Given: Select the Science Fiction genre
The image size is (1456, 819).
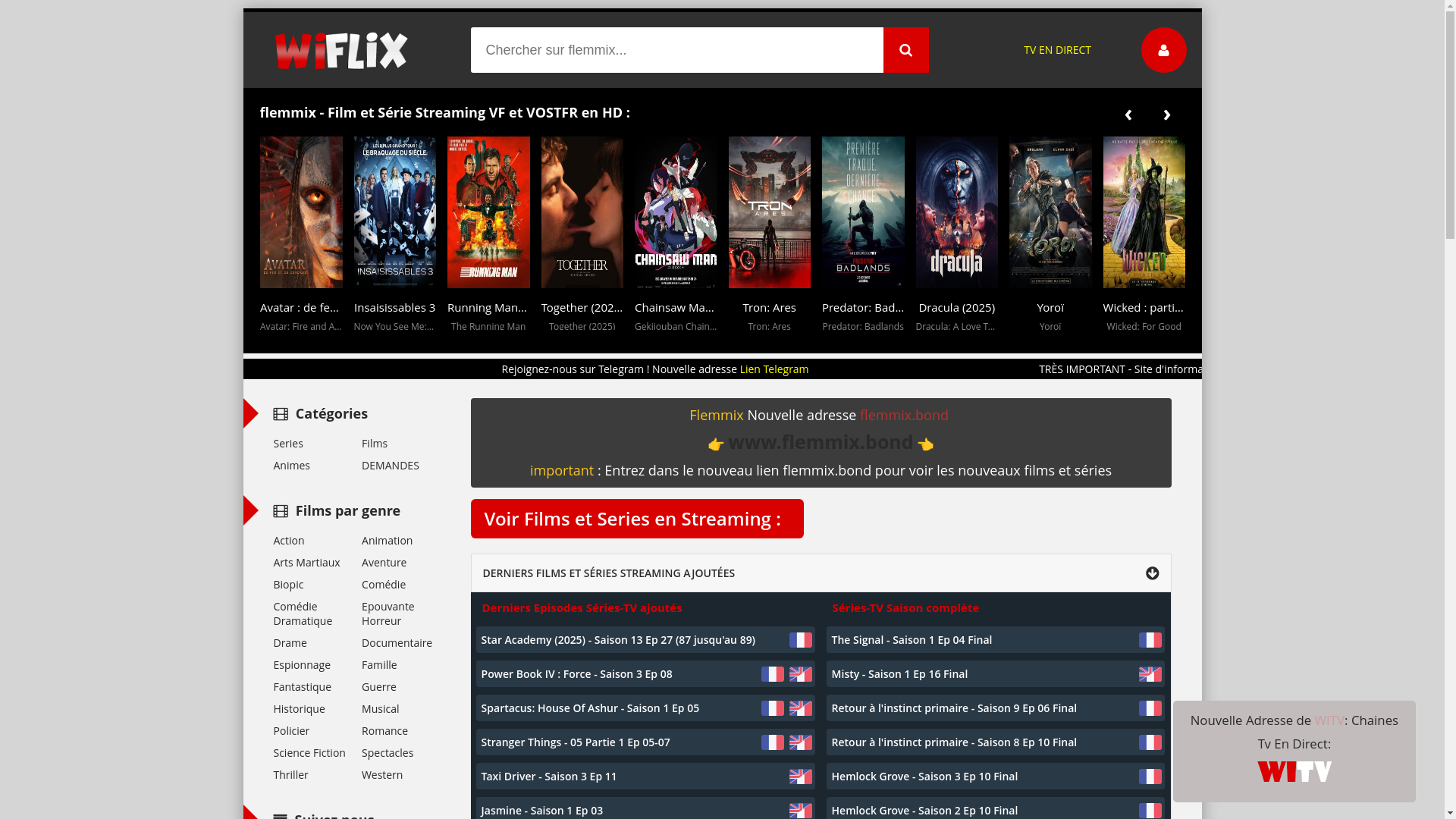Looking at the screenshot, I should (309, 753).
